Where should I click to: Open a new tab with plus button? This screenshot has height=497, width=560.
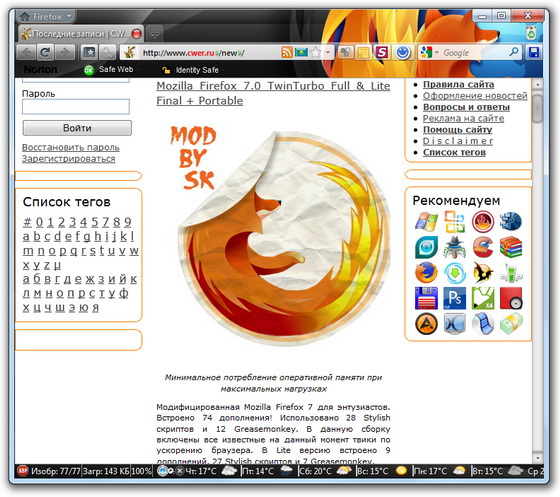coord(155,34)
